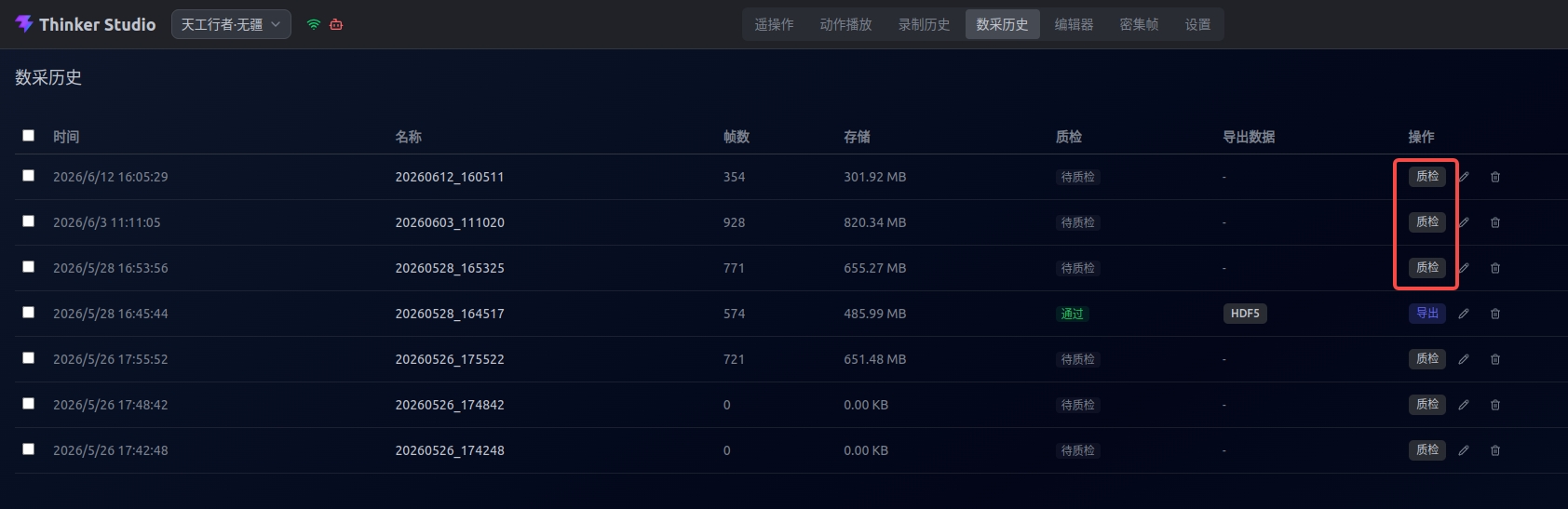Check the box for 2026/5/28 16:53:56 row
Image resolution: width=1568 pixels, height=509 pixels.
point(29,267)
